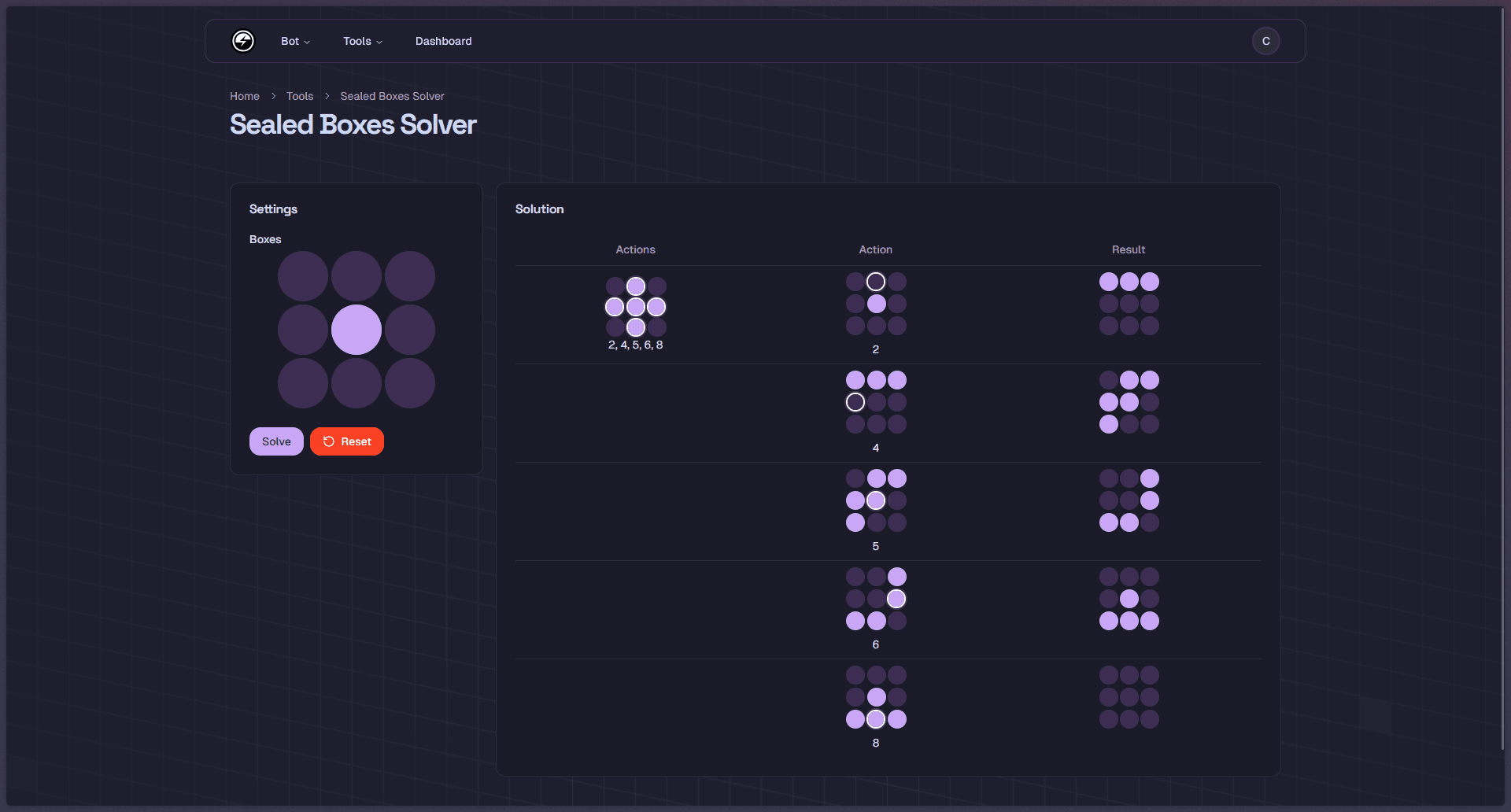Click the Home breadcrumb link
The height and width of the screenshot is (812, 1511).
pos(244,96)
